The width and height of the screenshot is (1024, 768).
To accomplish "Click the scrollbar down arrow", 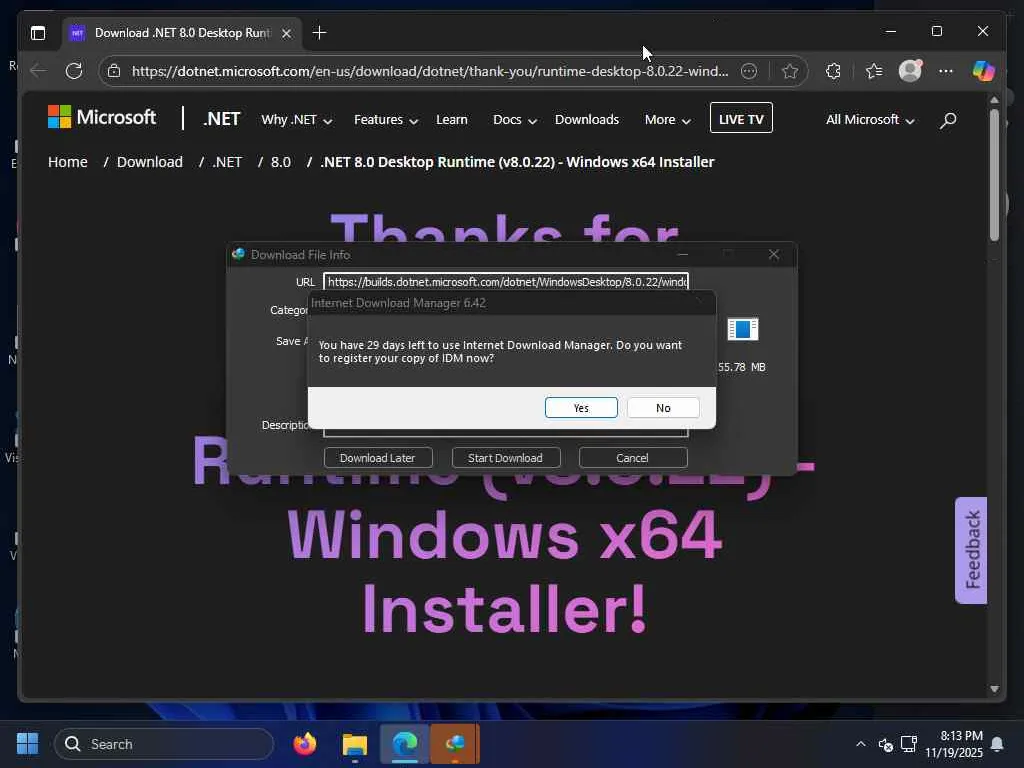I will [x=994, y=689].
